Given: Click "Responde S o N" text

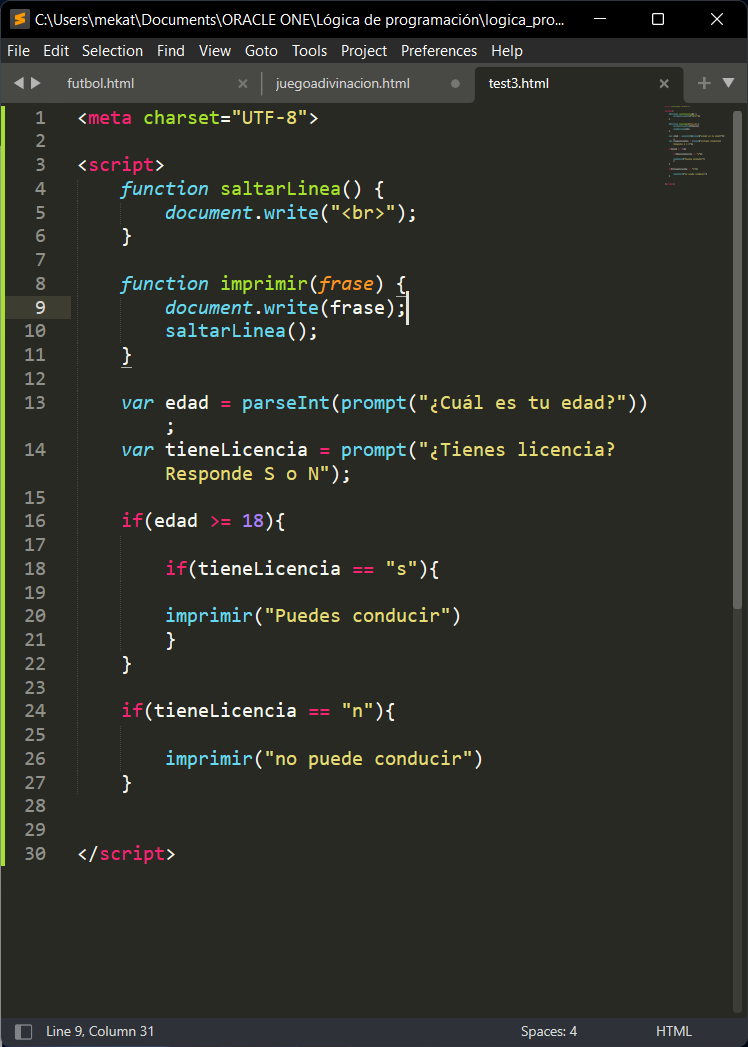Looking at the screenshot, I should coord(242,474).
